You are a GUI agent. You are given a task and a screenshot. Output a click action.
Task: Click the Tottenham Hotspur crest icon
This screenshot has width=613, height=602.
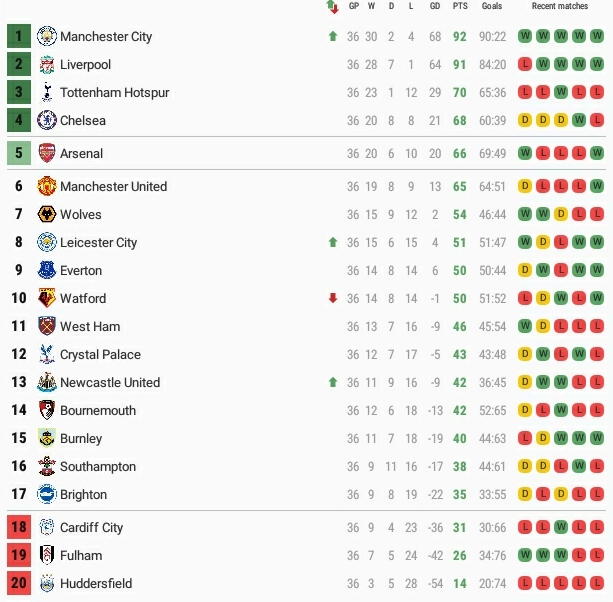47,93
